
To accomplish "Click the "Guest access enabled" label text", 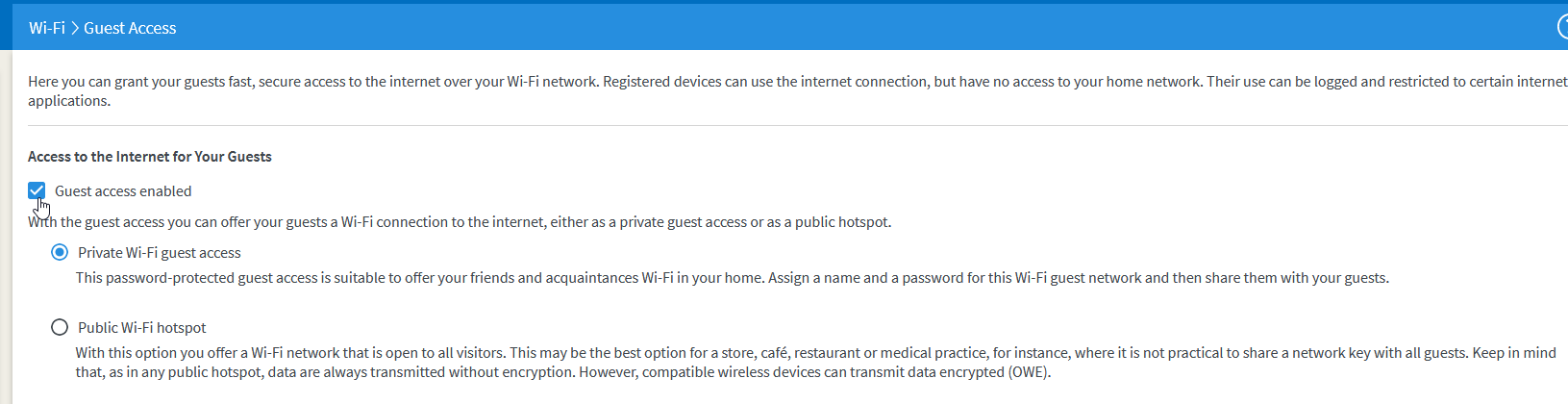I will coord(123,191).
